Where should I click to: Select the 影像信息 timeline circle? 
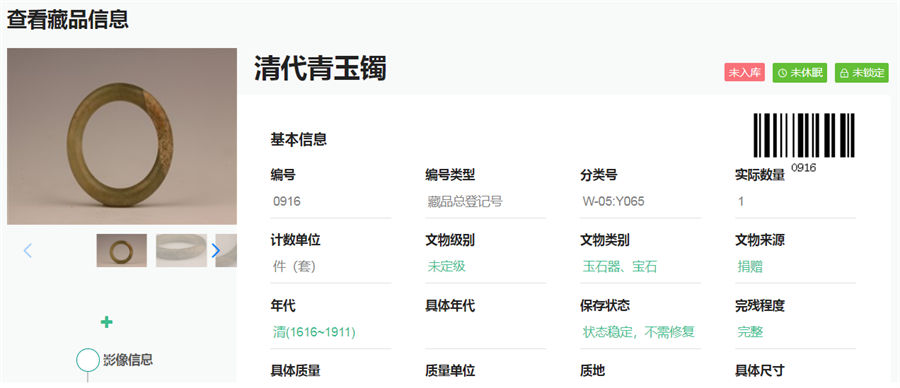pos(88,360)
